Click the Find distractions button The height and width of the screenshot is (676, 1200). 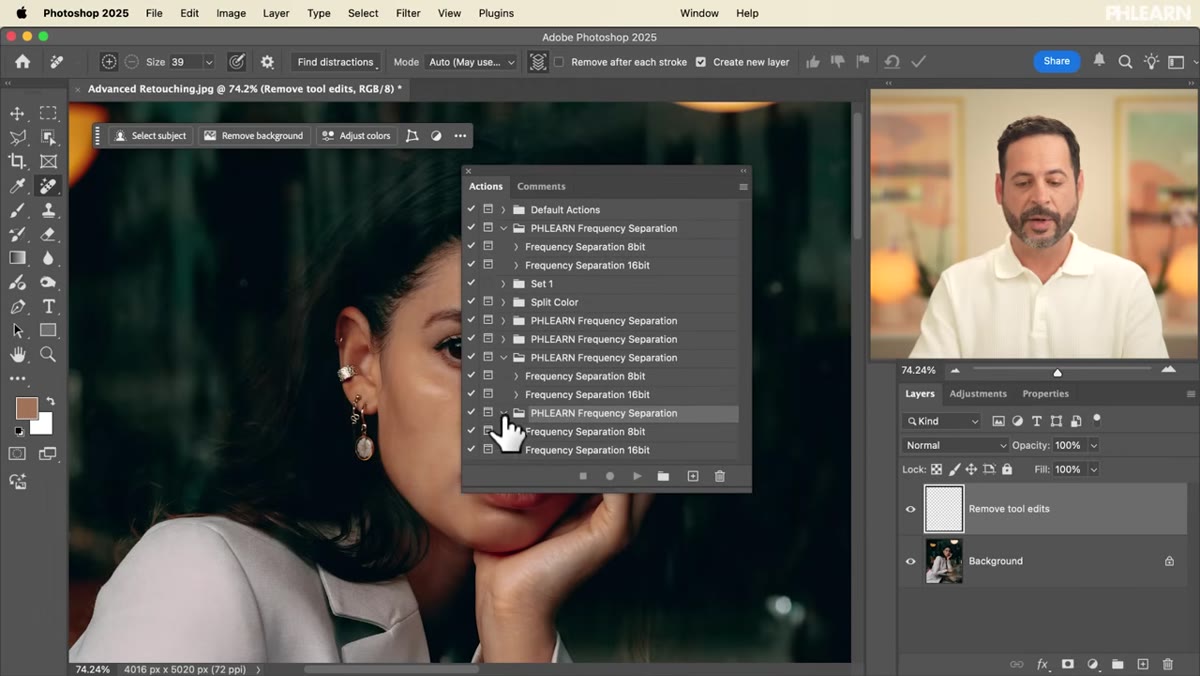click(x=336, y=62)
